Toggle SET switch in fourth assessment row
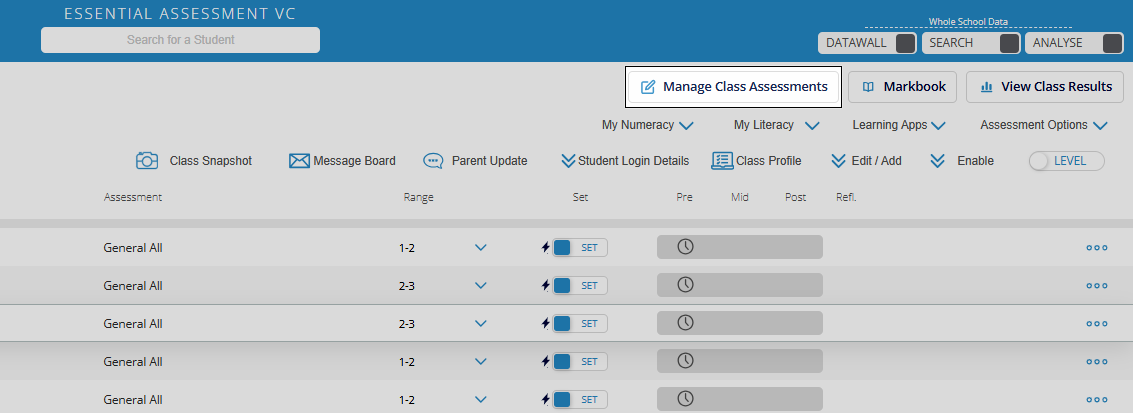The width and height of the screenshot is (1133, 413). pyautogui.click(x=580, y=361)
